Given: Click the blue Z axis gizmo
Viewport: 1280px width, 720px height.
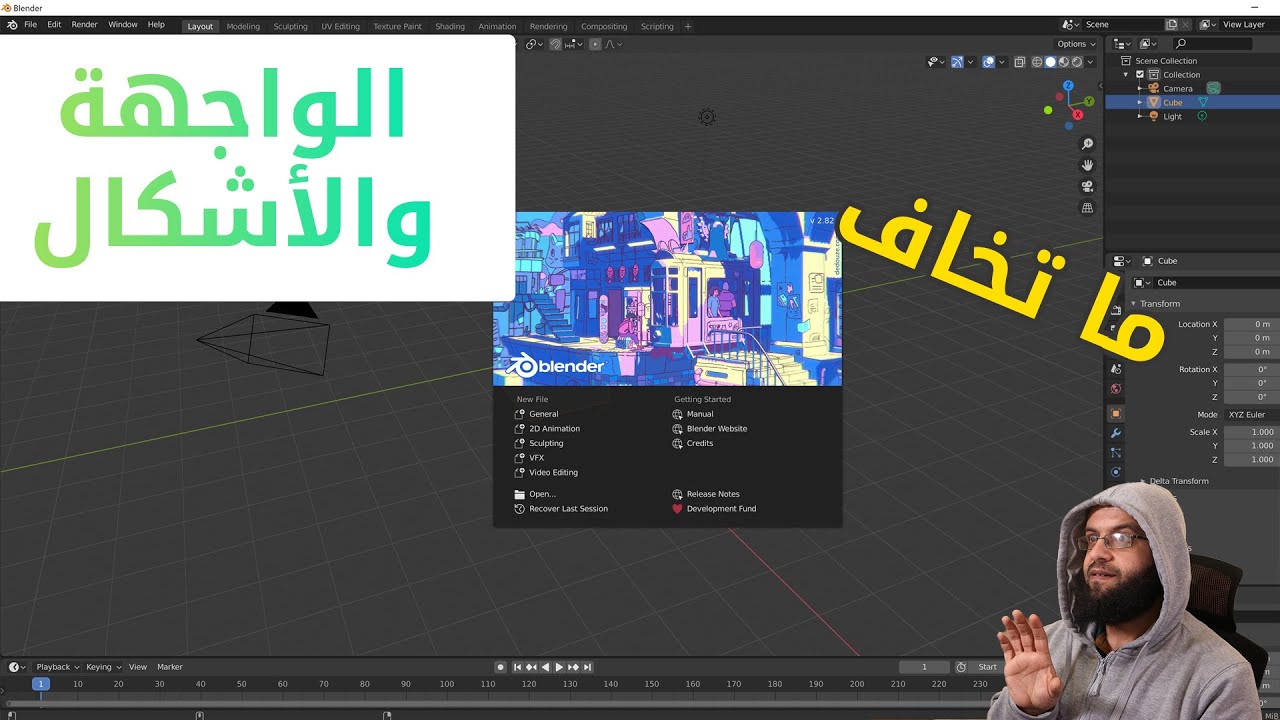Looking at the screenshot, I should 1066,85.
